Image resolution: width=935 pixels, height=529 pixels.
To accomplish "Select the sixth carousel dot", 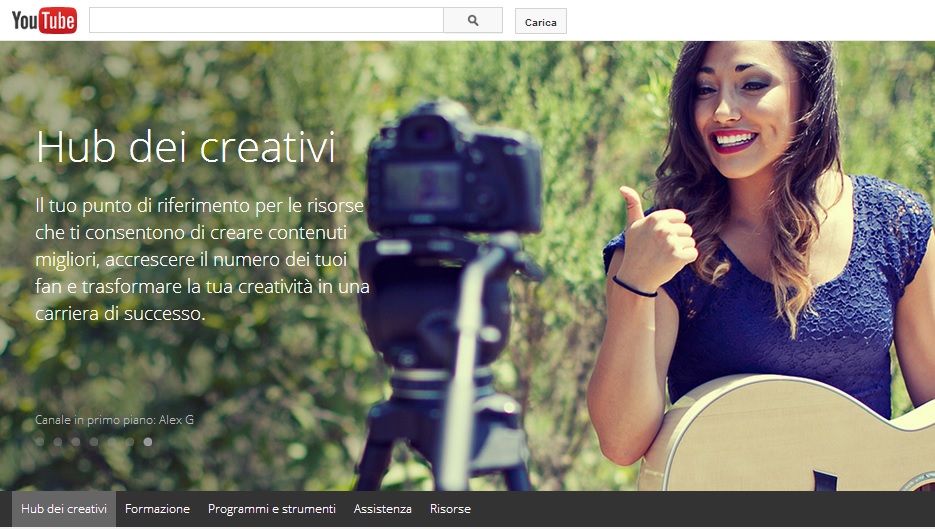I will tap(130, 441).
